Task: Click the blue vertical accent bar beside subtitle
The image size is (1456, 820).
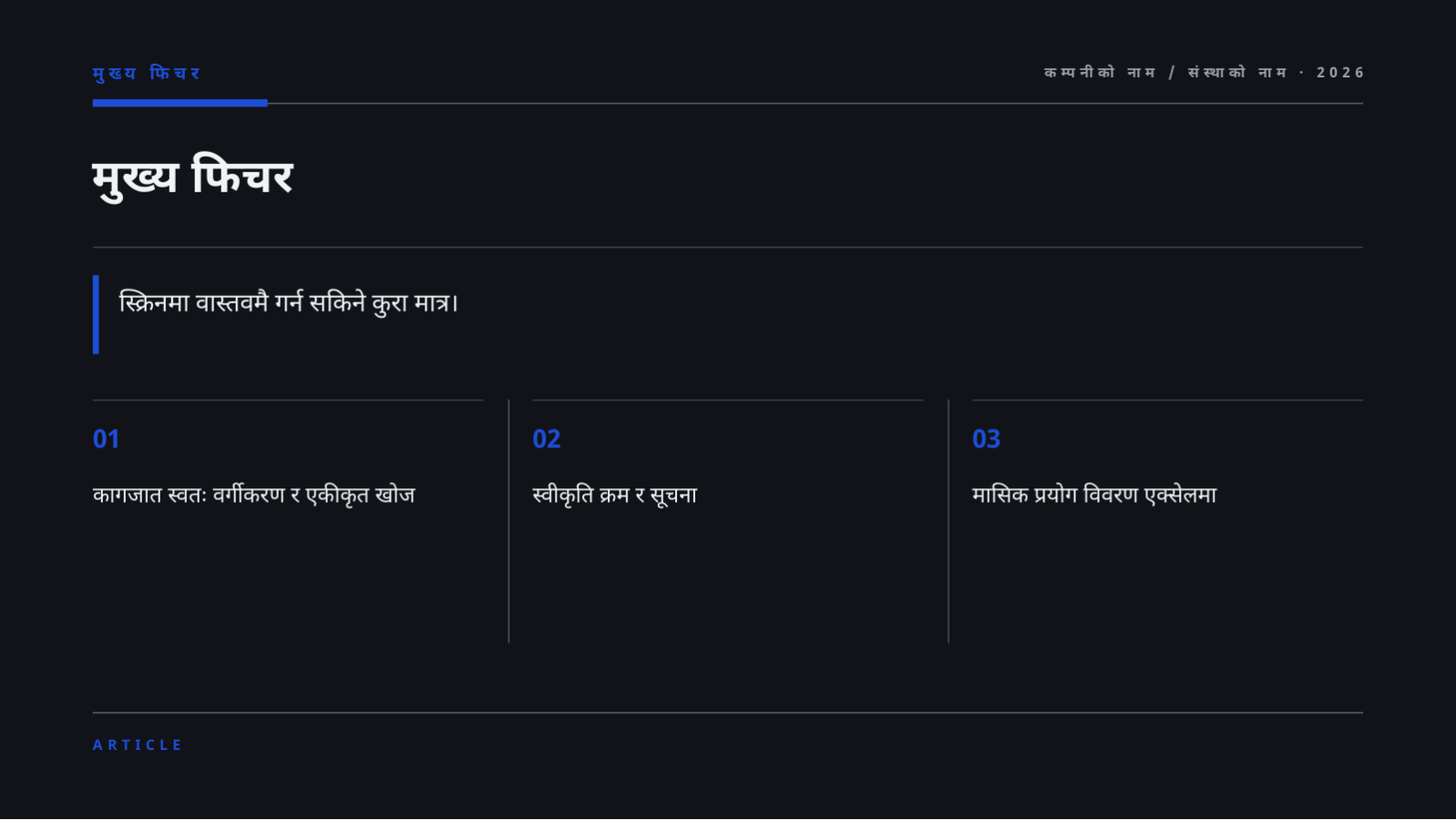Action: [96, 314]
